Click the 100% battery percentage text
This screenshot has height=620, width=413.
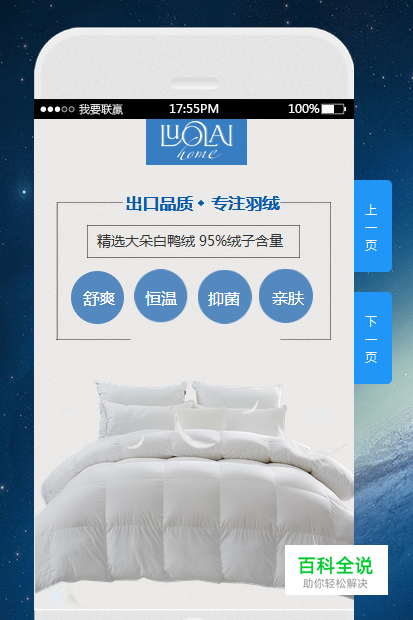click(x=303, y=109)
